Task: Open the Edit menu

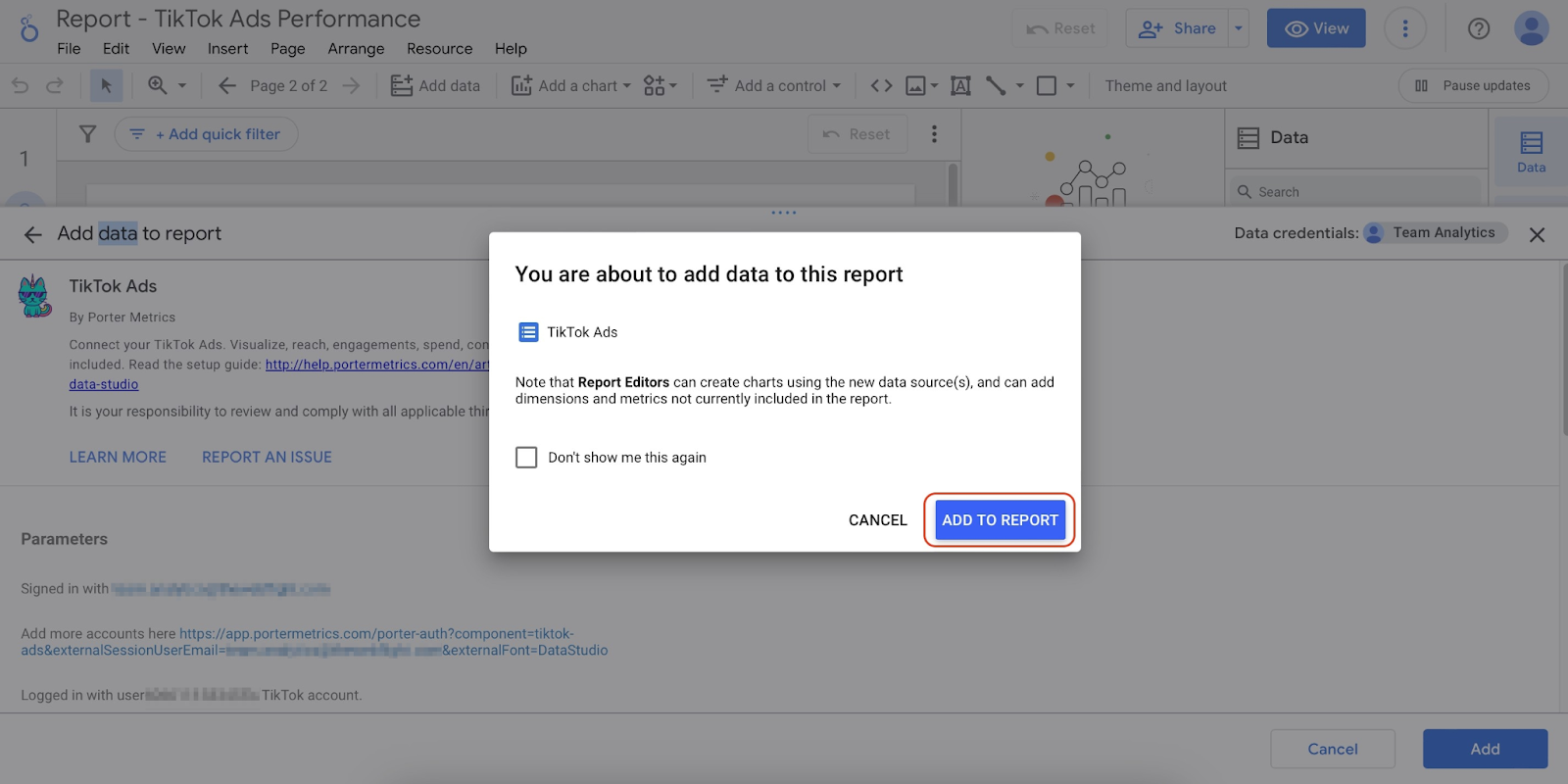Action: coord(116,49)
